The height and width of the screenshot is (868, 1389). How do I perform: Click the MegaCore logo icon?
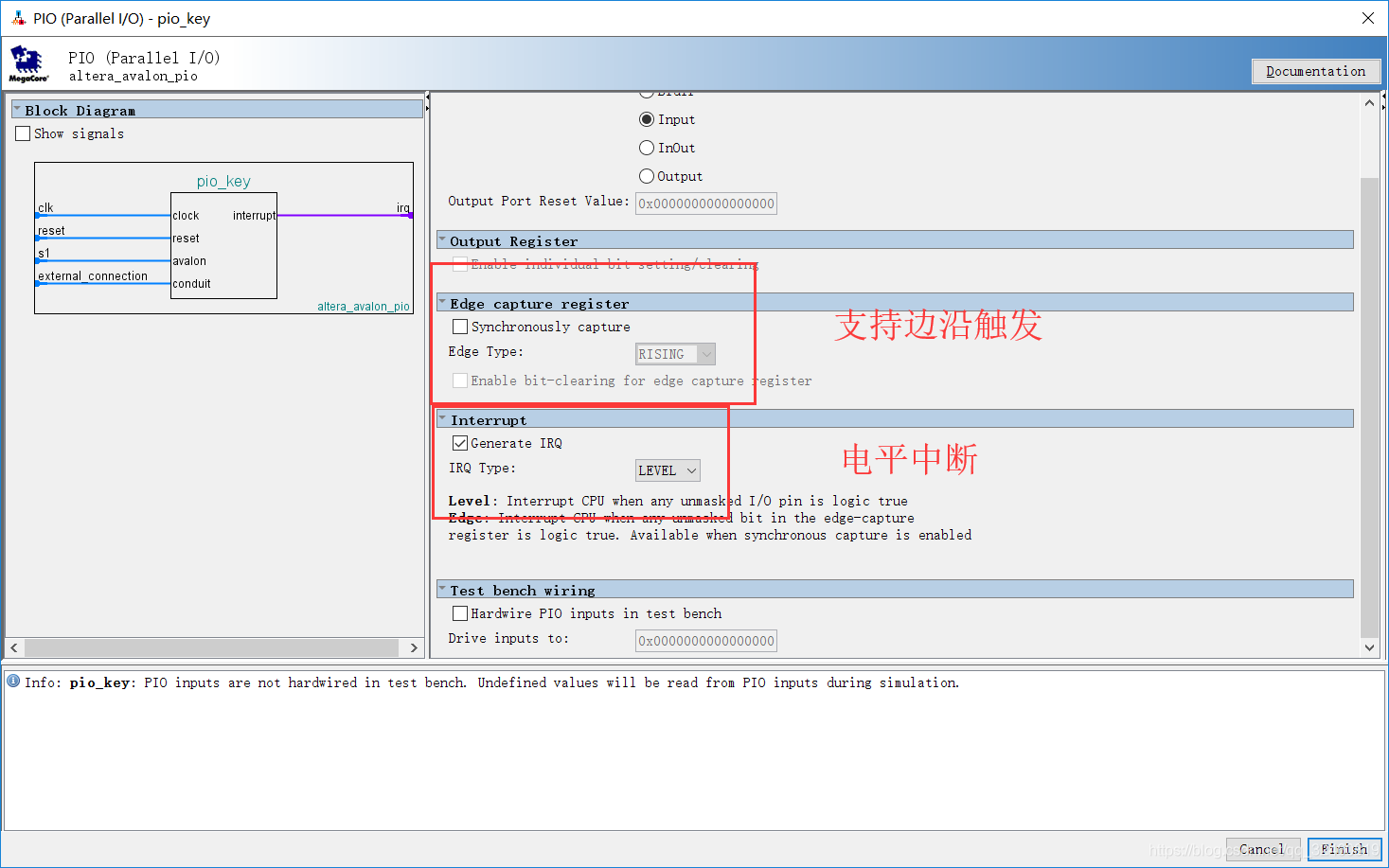click(28, 64)
